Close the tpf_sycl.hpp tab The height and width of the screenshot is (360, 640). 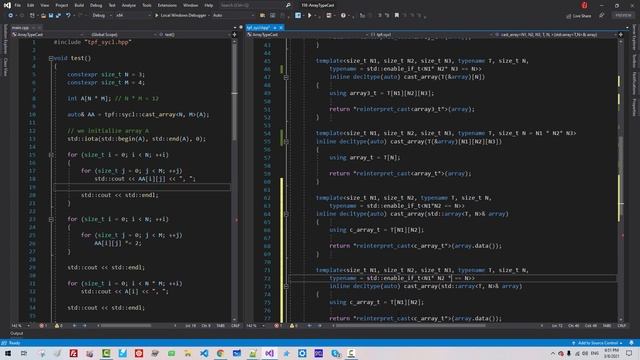tap(281, 28)
